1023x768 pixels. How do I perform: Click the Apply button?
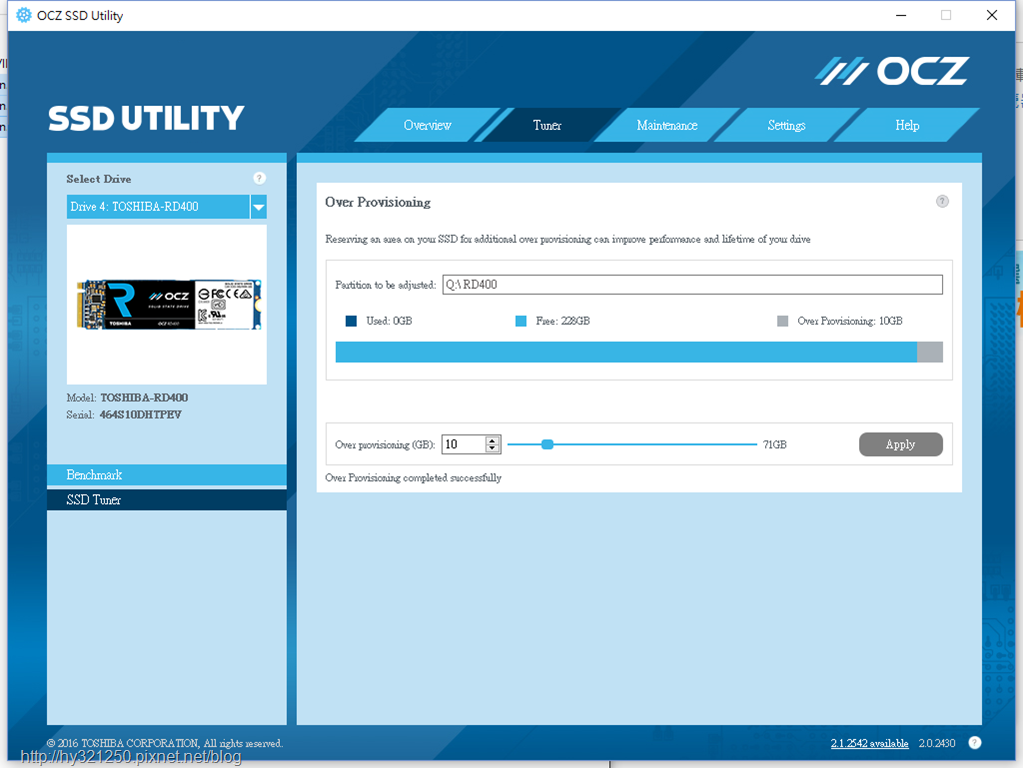click(x=900, y=444)
